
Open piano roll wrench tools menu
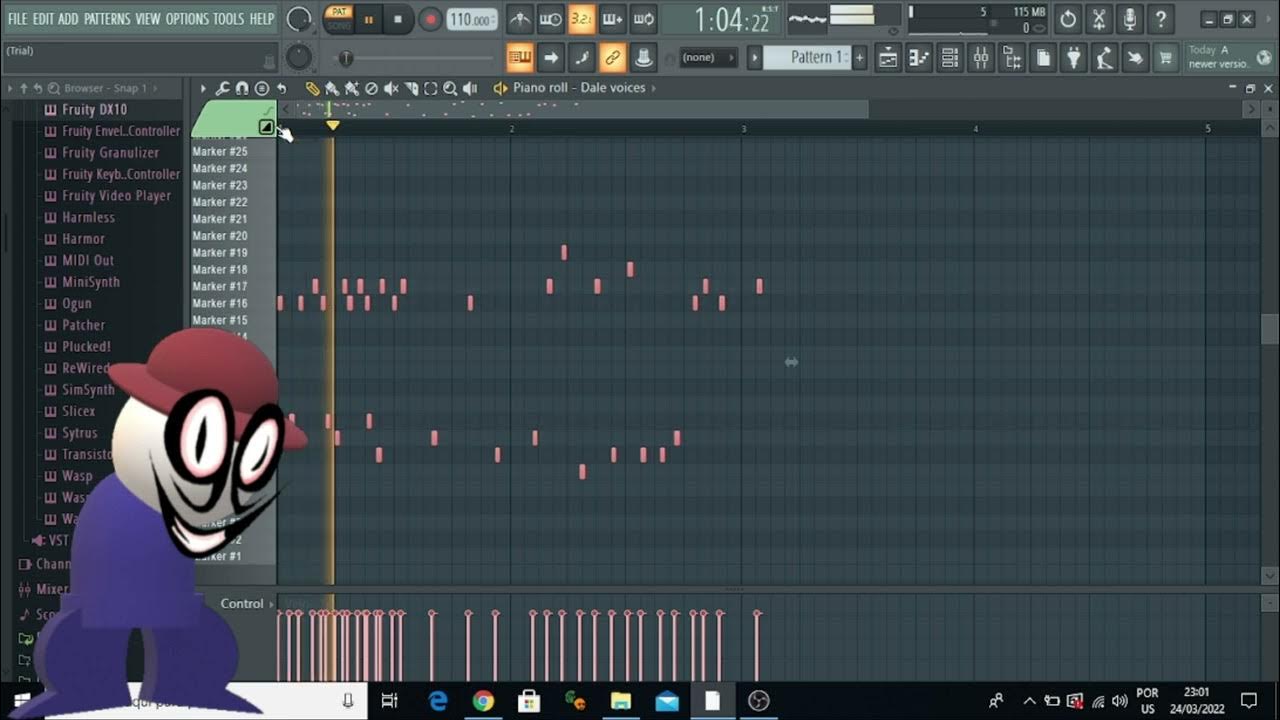point(222,88)
